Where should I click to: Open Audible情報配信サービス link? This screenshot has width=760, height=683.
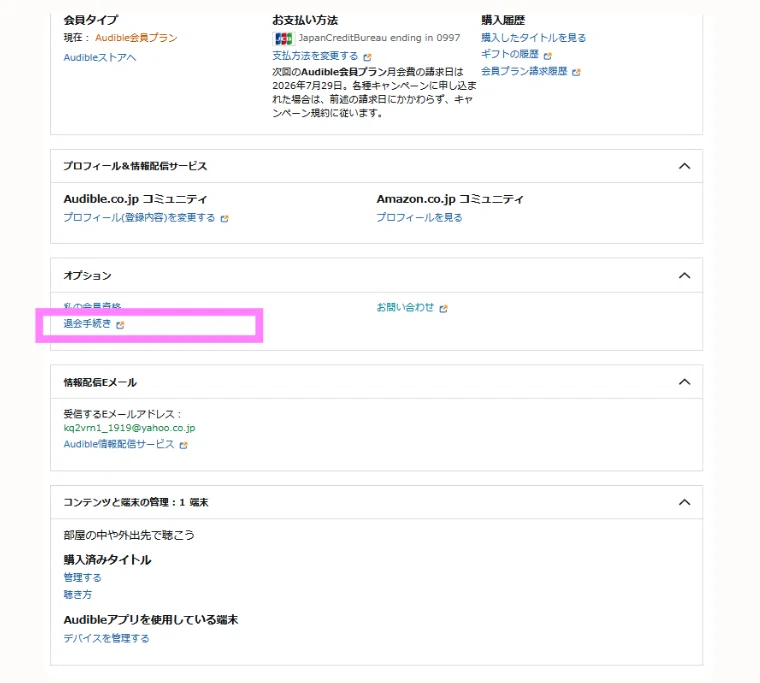[119, 444]
